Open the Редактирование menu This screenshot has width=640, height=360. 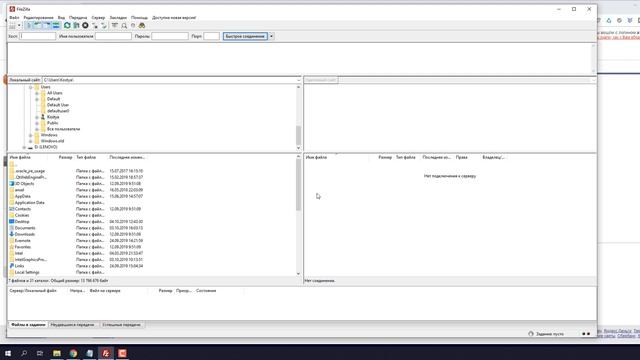[x=38, y=18]
